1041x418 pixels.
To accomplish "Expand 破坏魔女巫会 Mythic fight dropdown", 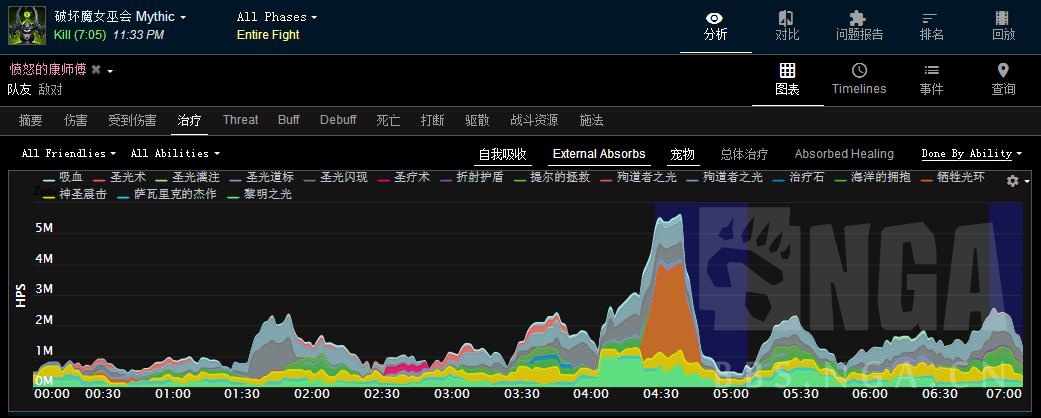I will pos(120,17).
